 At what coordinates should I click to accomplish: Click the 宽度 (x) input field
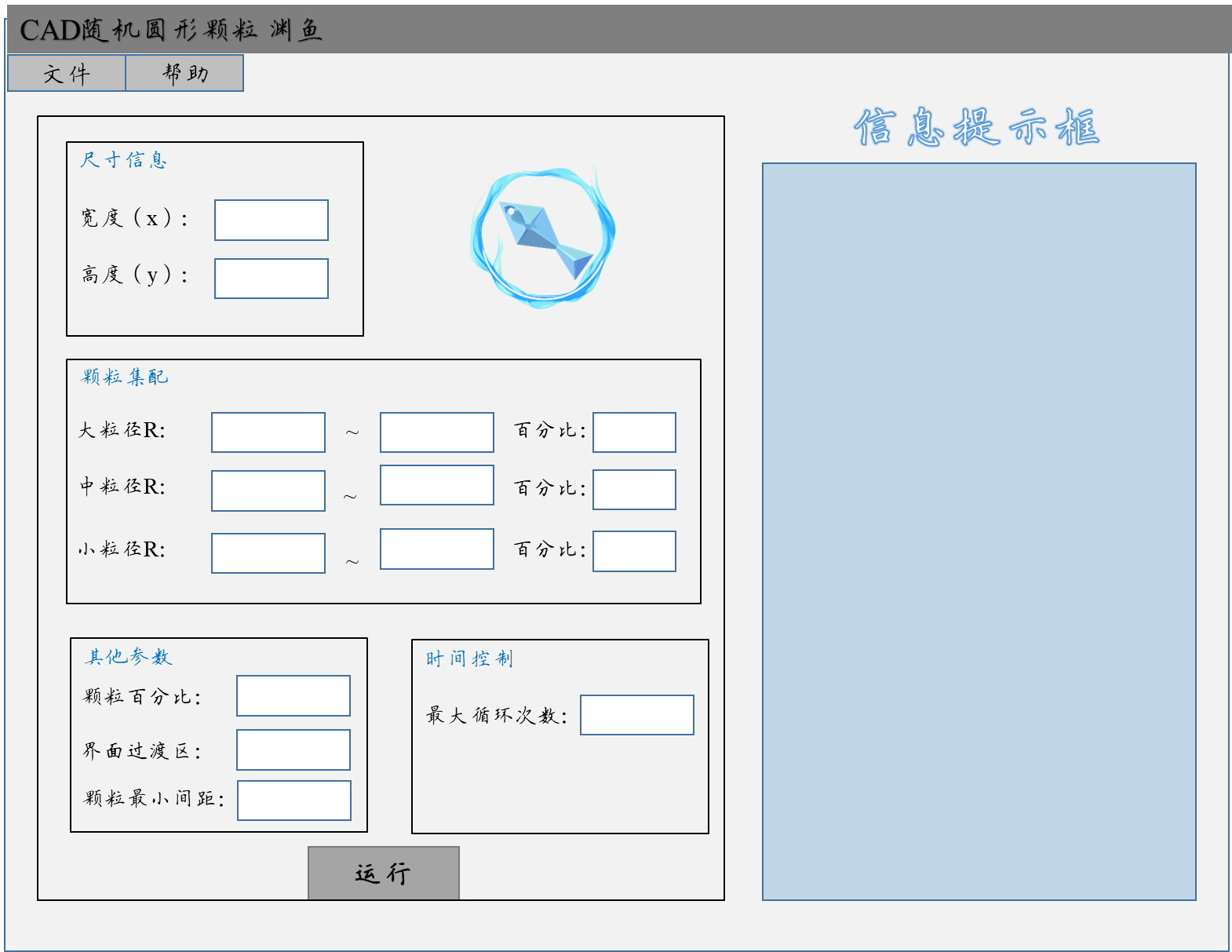pos(272,221)
